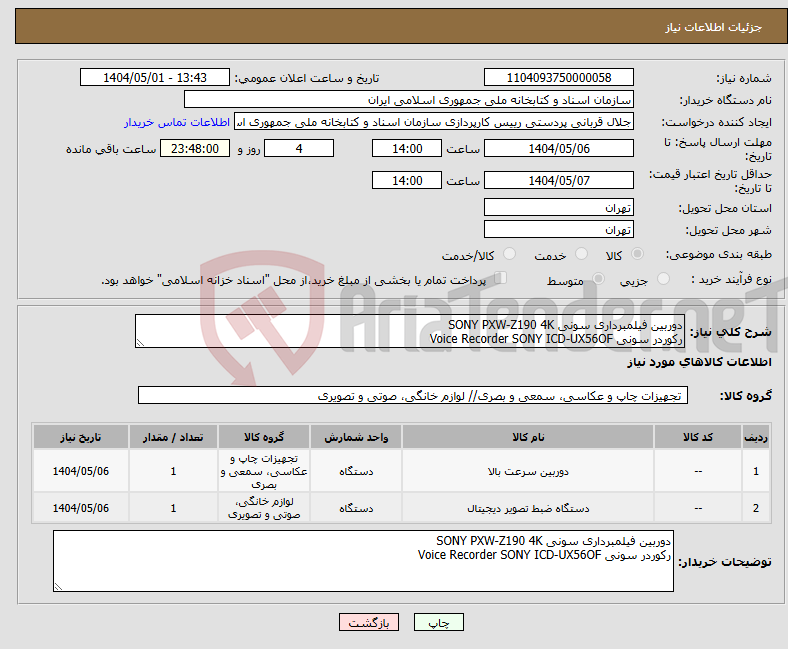Select the جزیی purchase type radio
The image size is (788, 649).
(663, 279)
